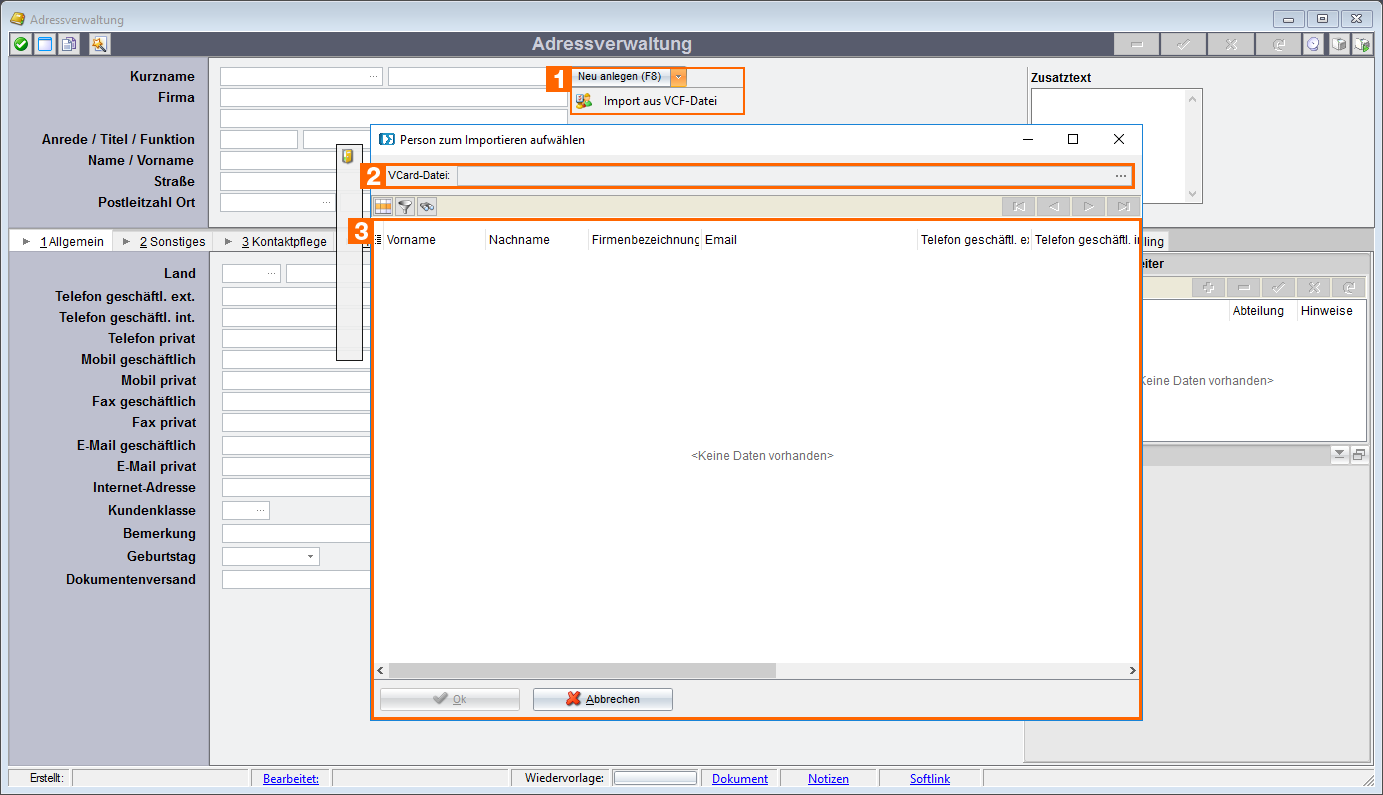Click the checkmark save icon in the header bar
This screenshot has width=1383, height=795.
[1183, 44]
